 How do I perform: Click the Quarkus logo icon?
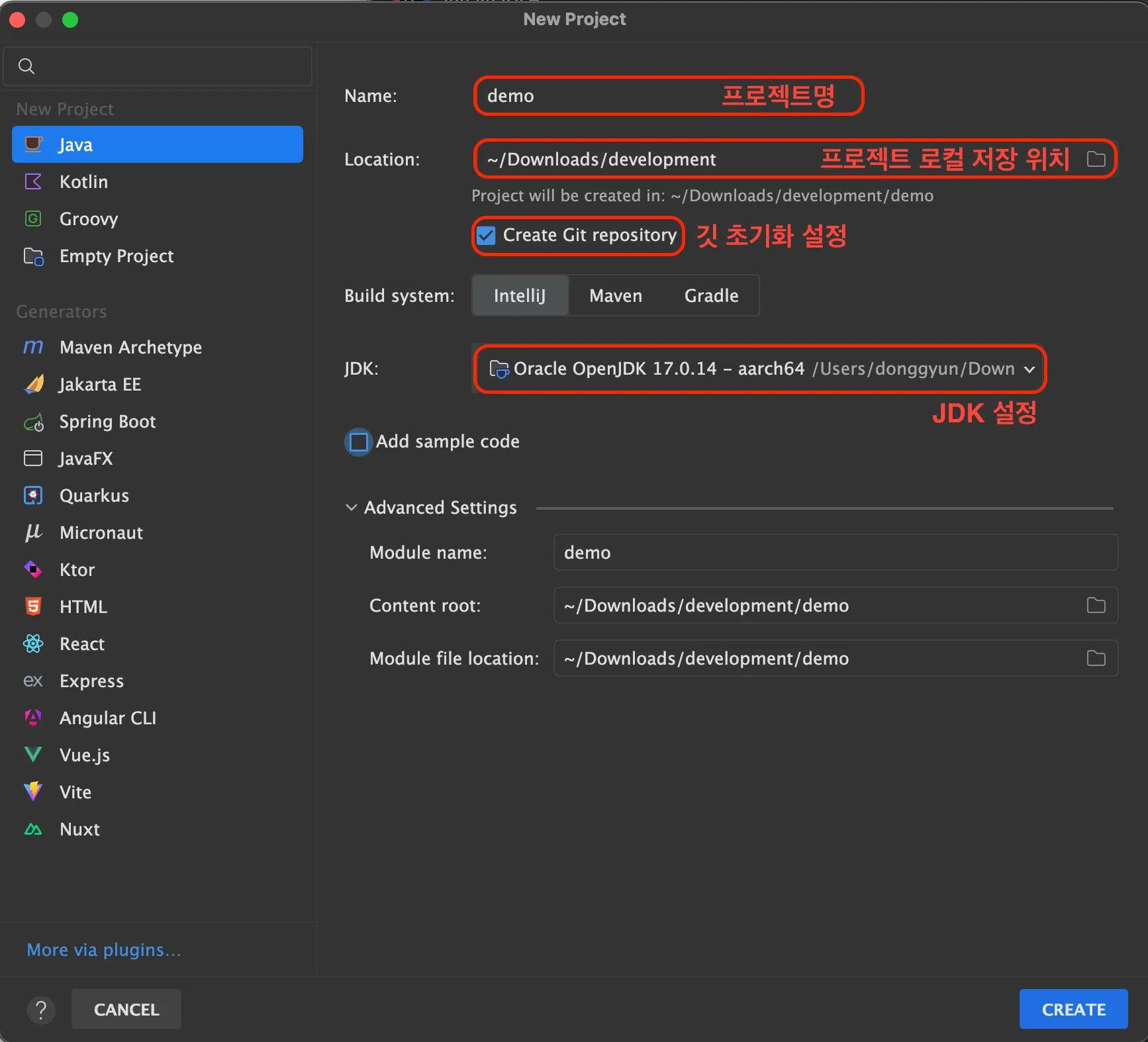click(x=33, y=495)
